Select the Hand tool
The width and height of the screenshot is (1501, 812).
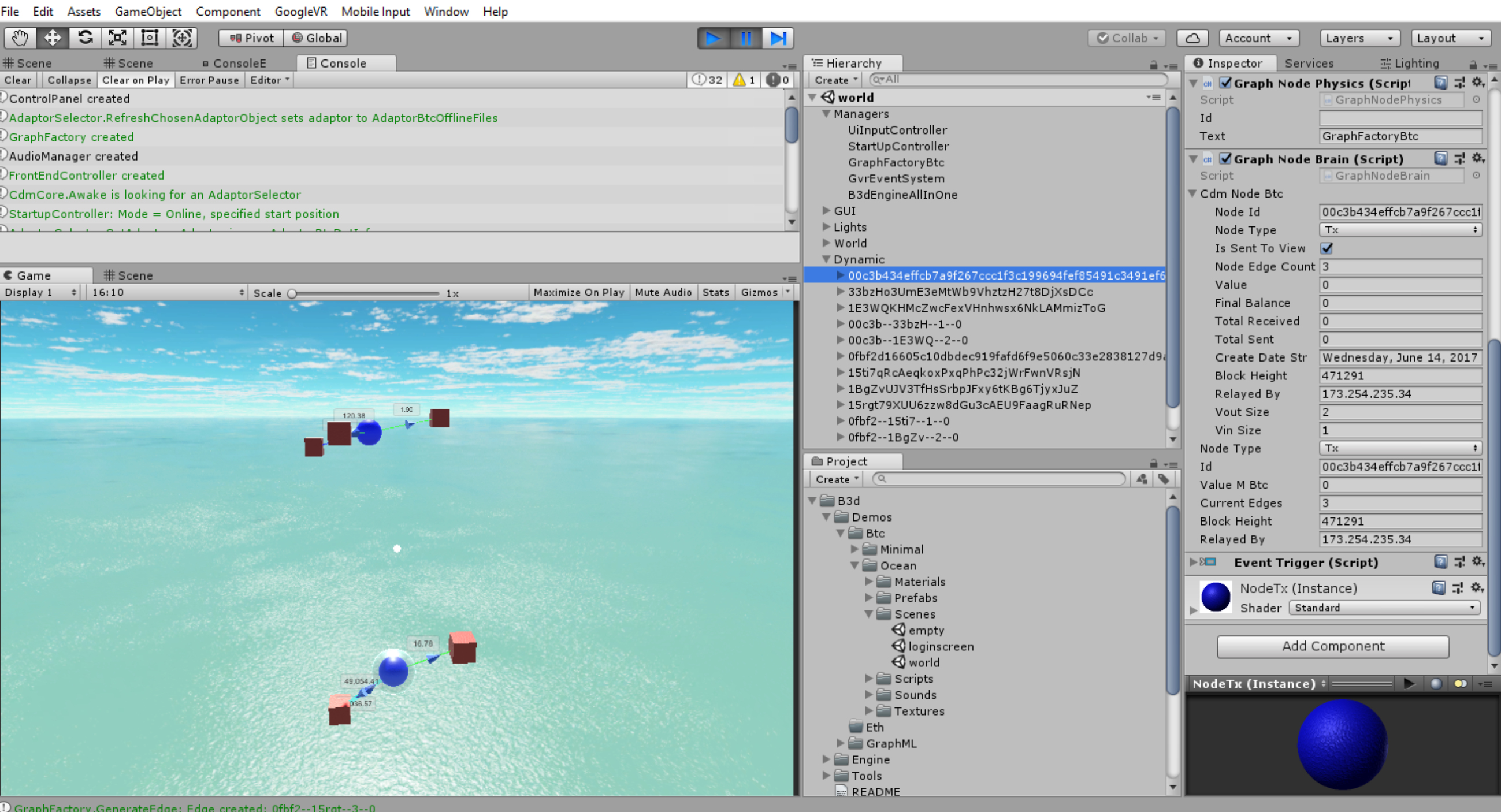[20, 38]
